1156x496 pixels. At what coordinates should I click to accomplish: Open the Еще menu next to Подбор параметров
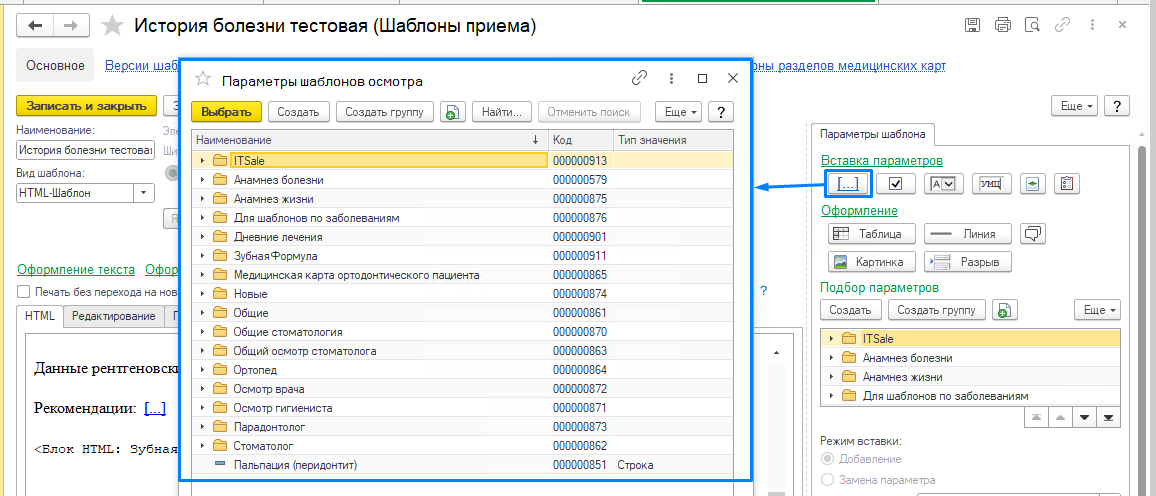[x=1098, y=310]
